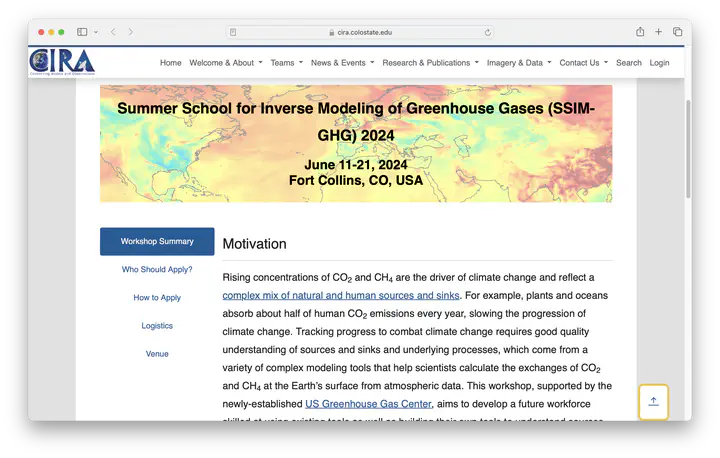Open a new tab with the plus icon

point(658,32)
